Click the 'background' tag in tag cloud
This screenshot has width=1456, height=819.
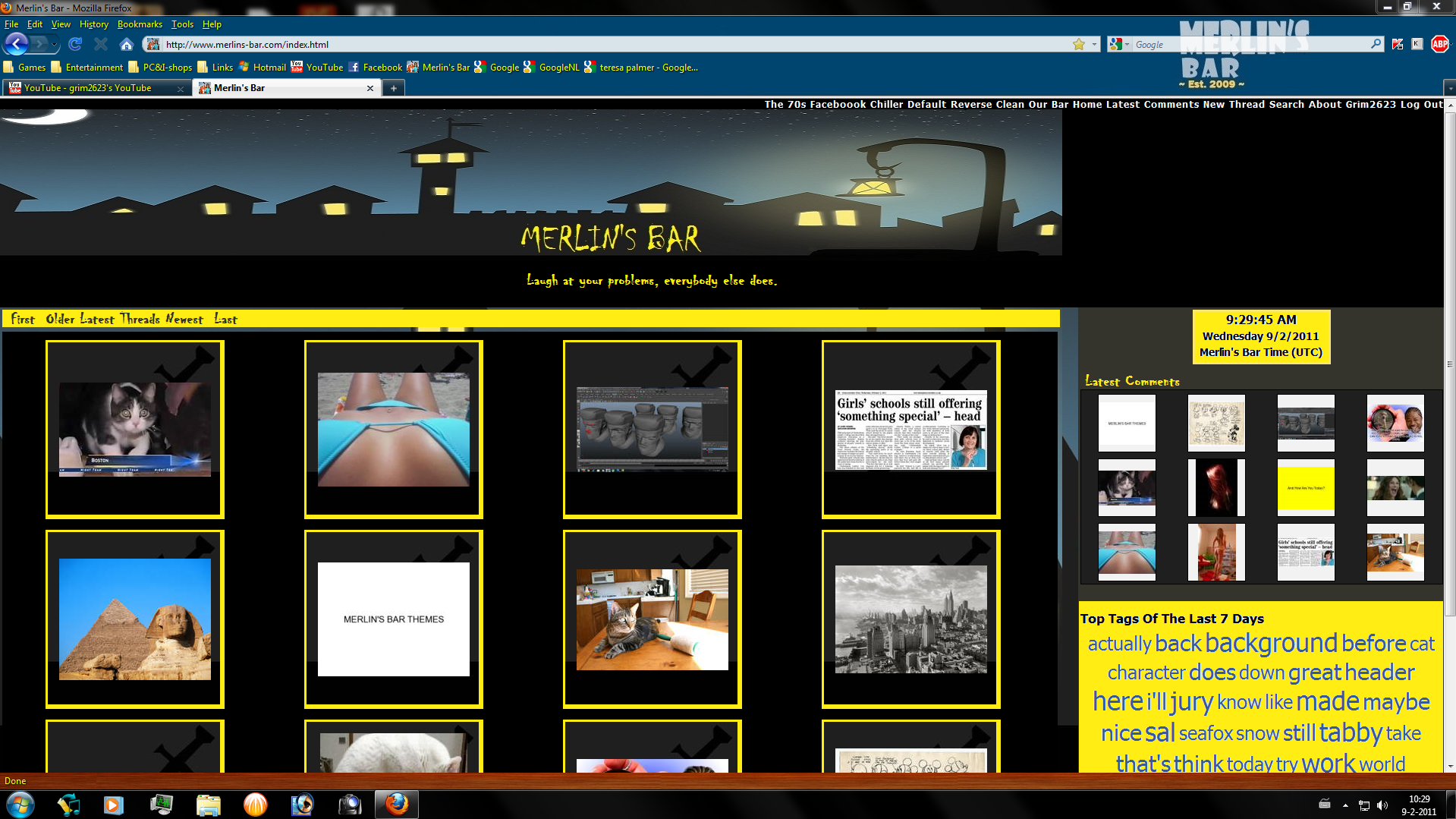point(1271,643)
